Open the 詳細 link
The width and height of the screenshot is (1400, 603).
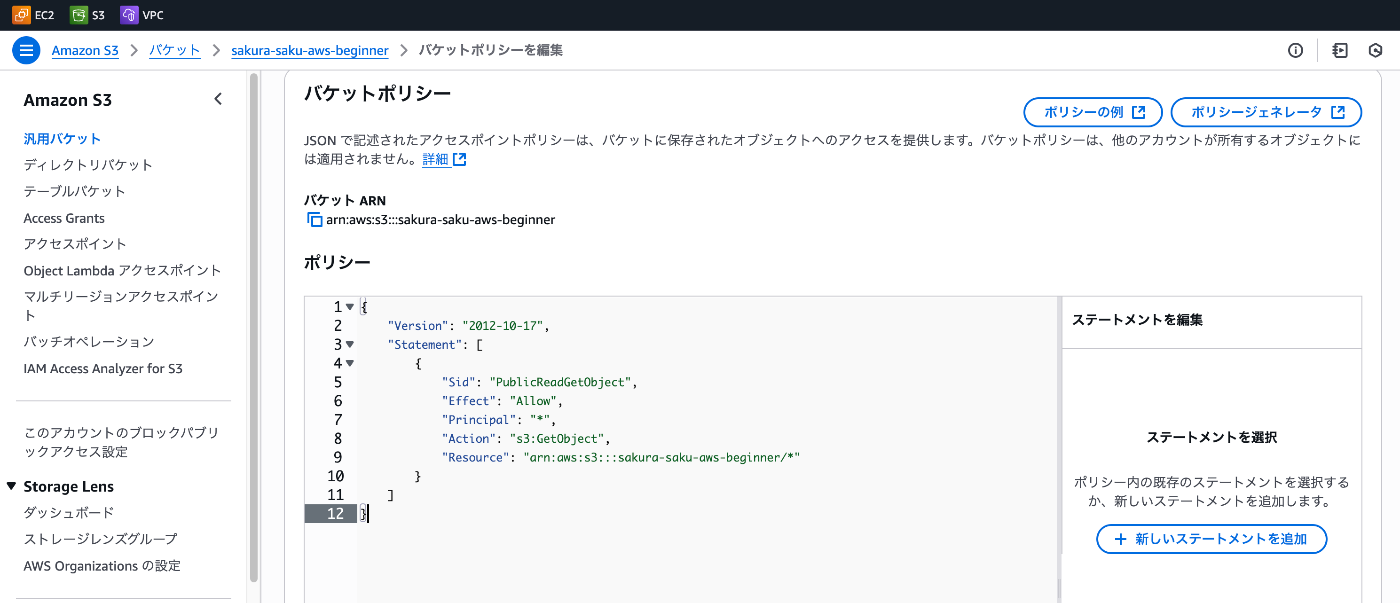444,159
